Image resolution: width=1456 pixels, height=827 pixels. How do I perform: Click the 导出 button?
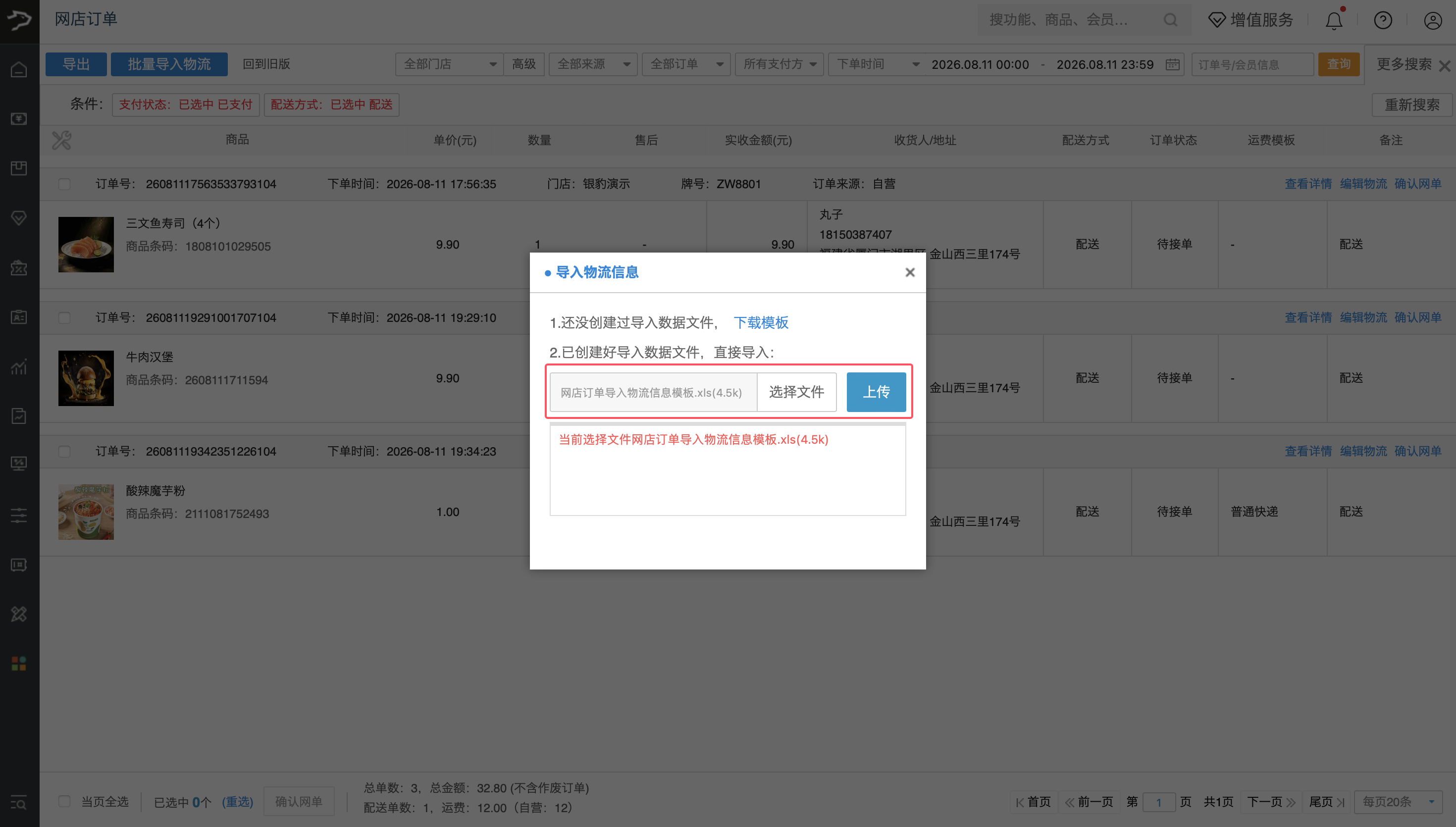point(76,64)
